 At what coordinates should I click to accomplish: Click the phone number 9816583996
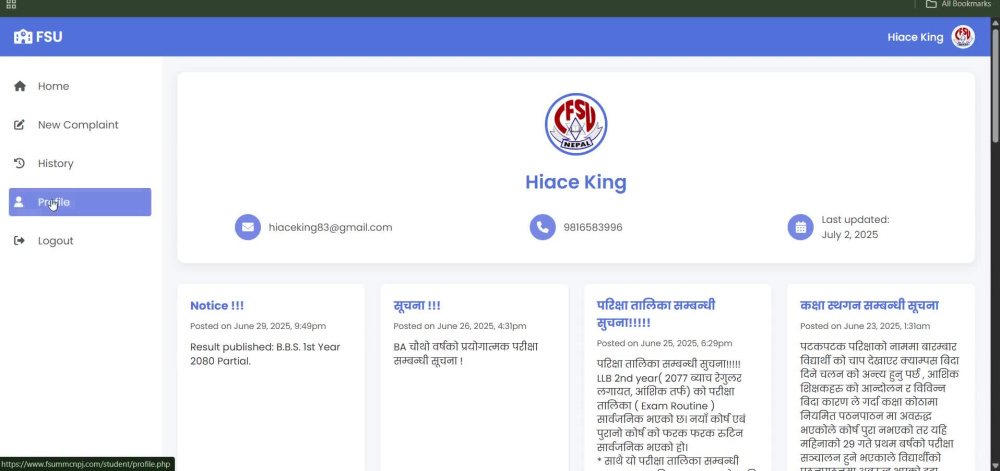(x=593, y=228)
